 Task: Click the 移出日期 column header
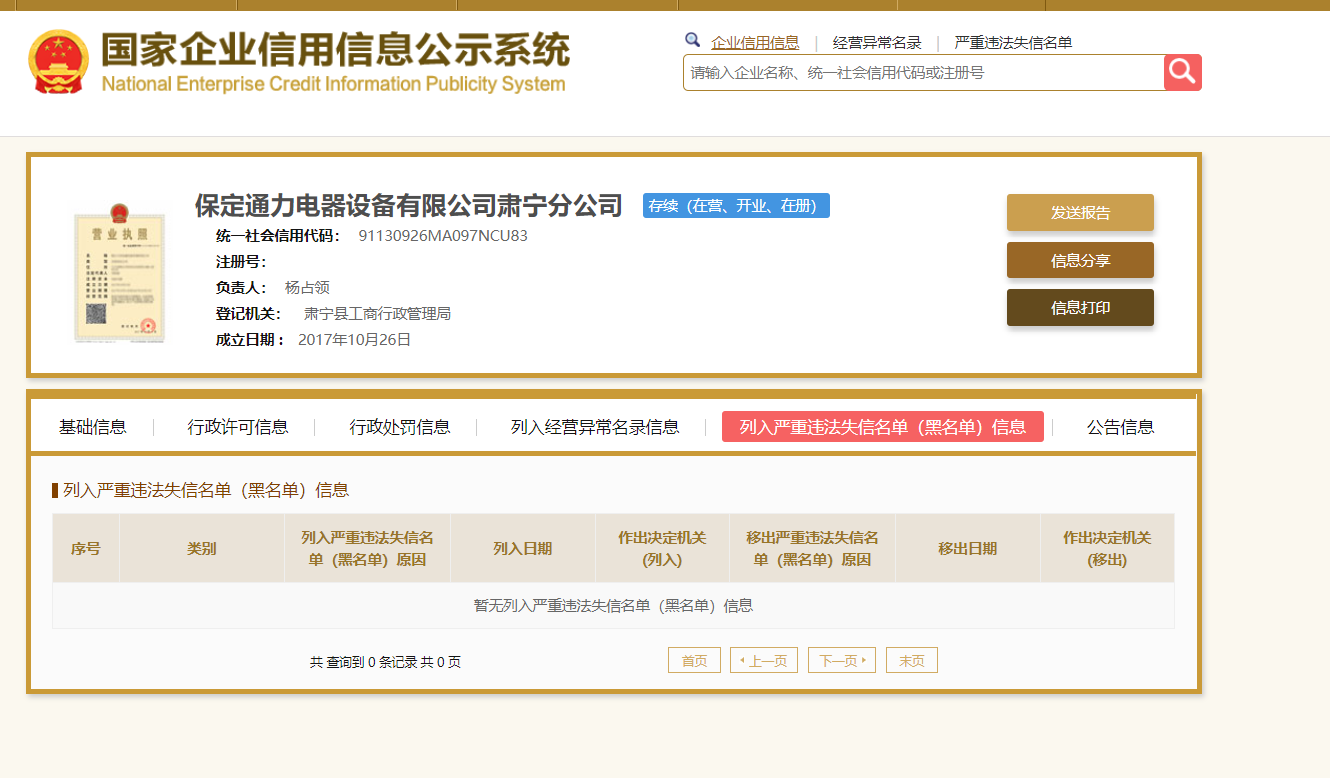968,548
